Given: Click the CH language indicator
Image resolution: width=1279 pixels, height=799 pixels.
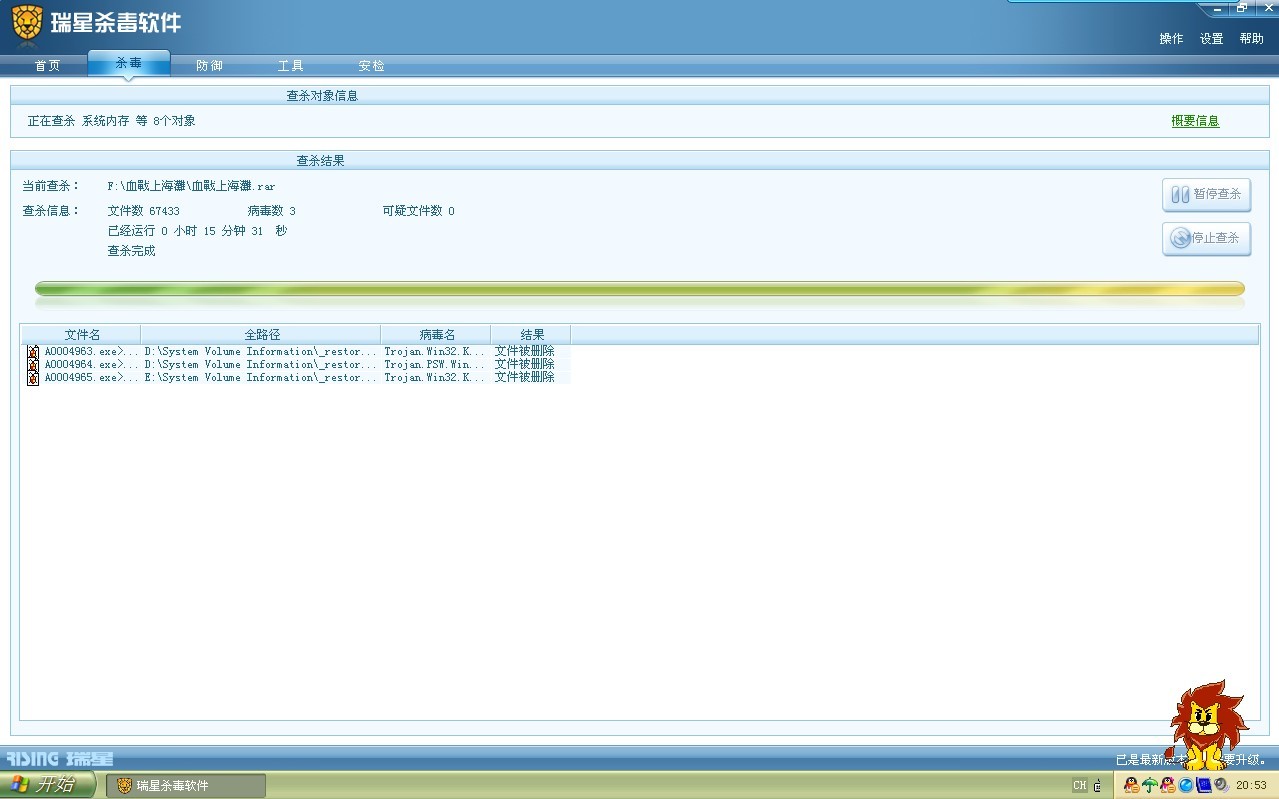Looking at the screenshot, I should [x=1080, y=785].
